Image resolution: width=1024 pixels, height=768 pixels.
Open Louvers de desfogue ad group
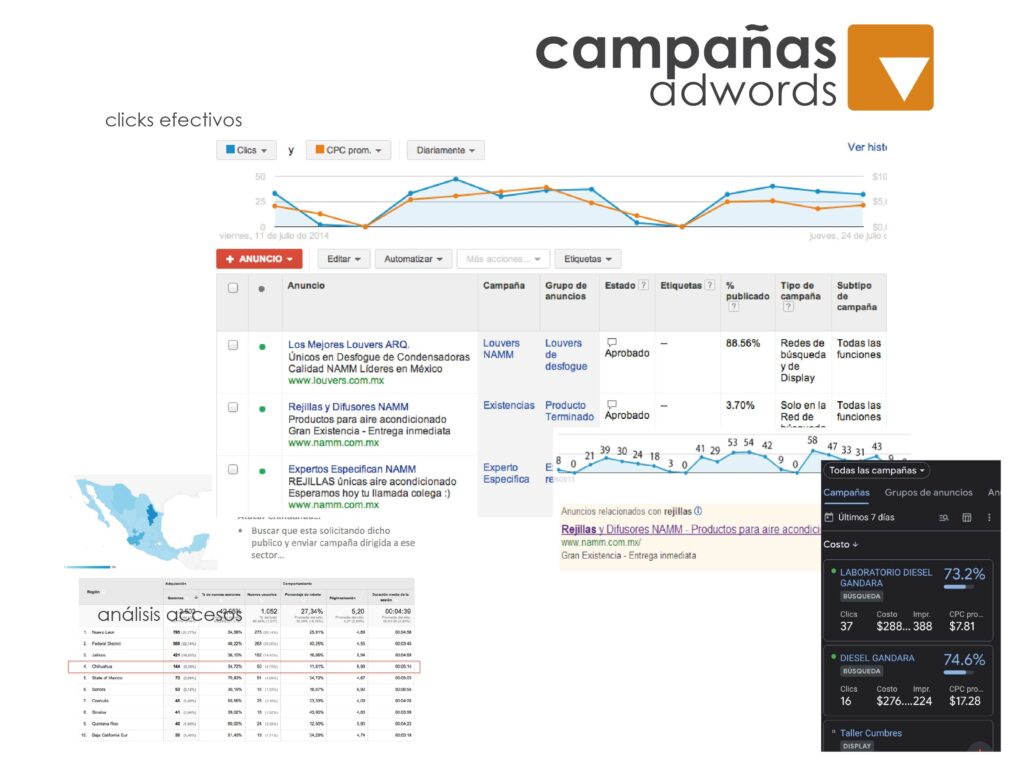pyautogui.click(x=566, y=355)
